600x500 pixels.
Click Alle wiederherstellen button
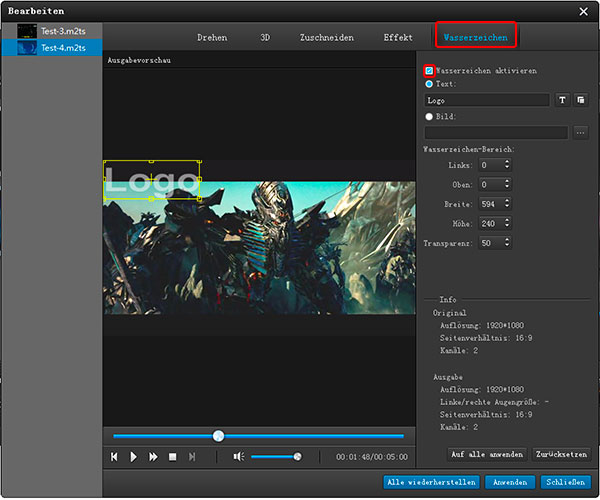(431, 482)
